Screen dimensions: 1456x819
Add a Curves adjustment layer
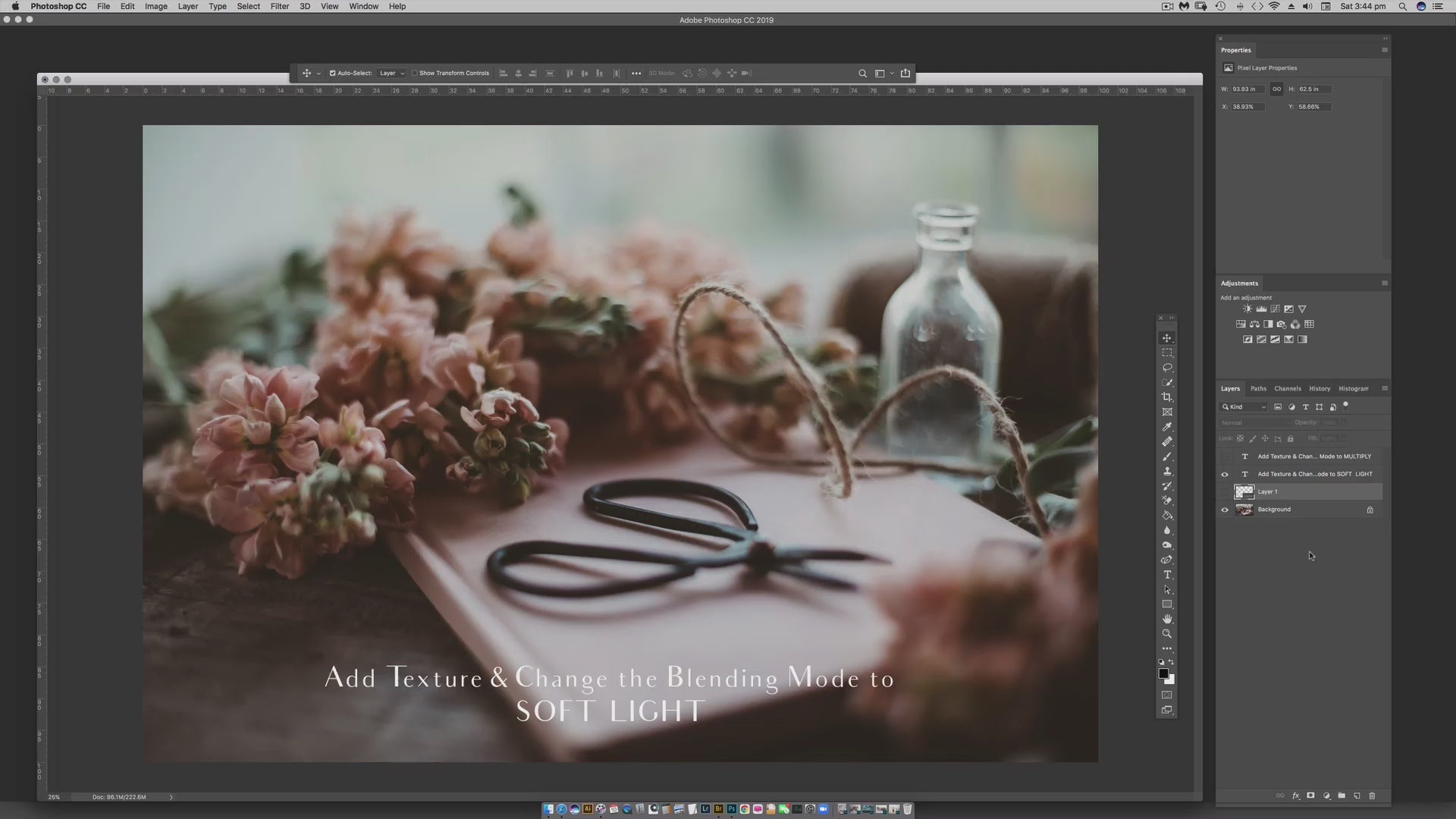[x=1275, y=309]
